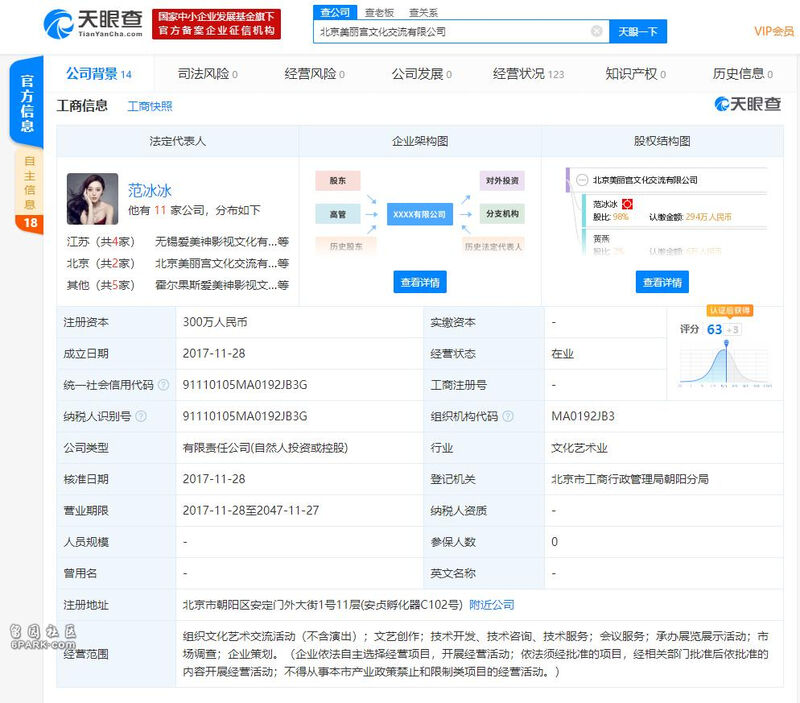
Task: Click 查看详情 under 股权结构图
Action: 662,282
